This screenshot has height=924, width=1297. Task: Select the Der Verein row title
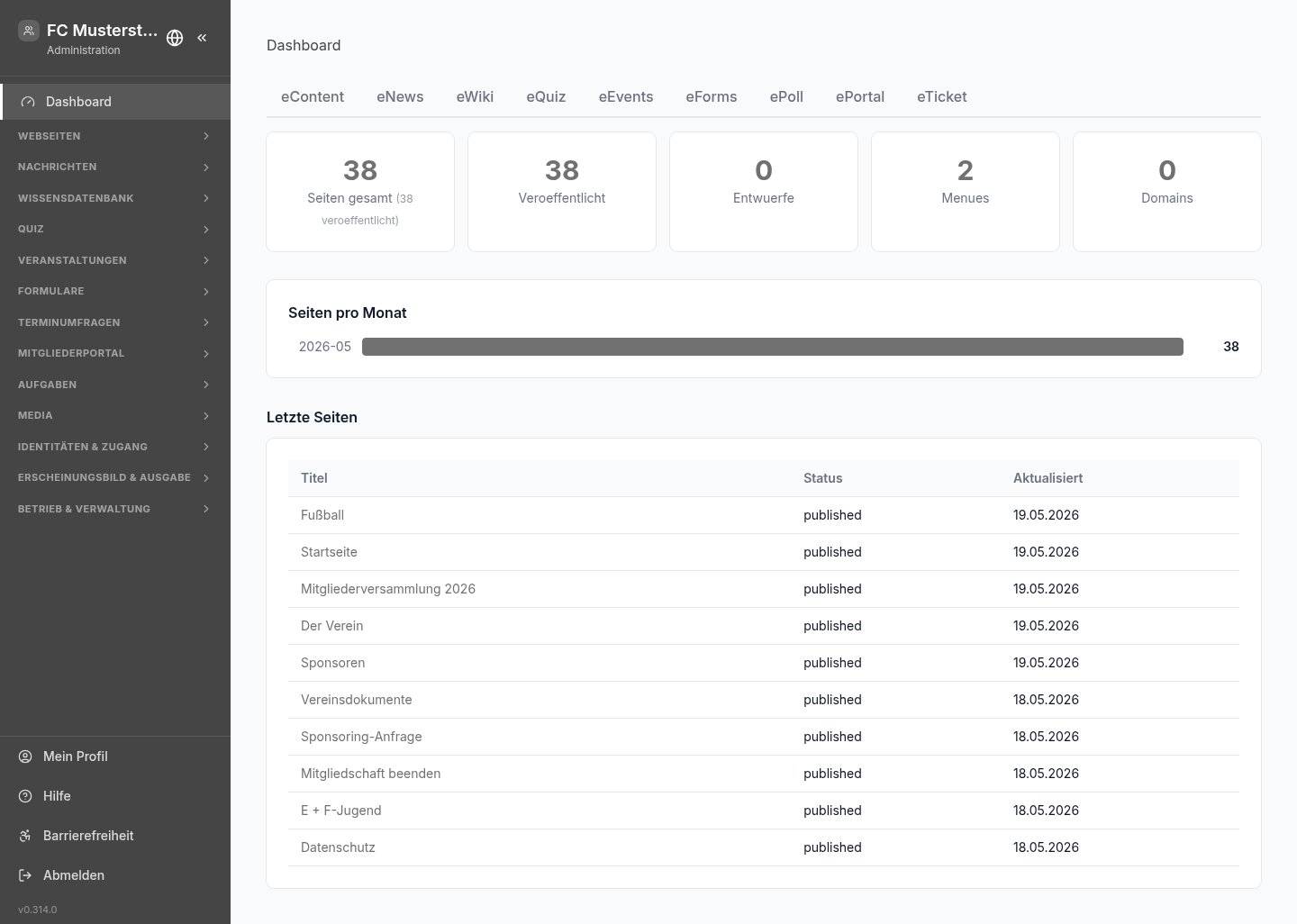pos(332,626)
